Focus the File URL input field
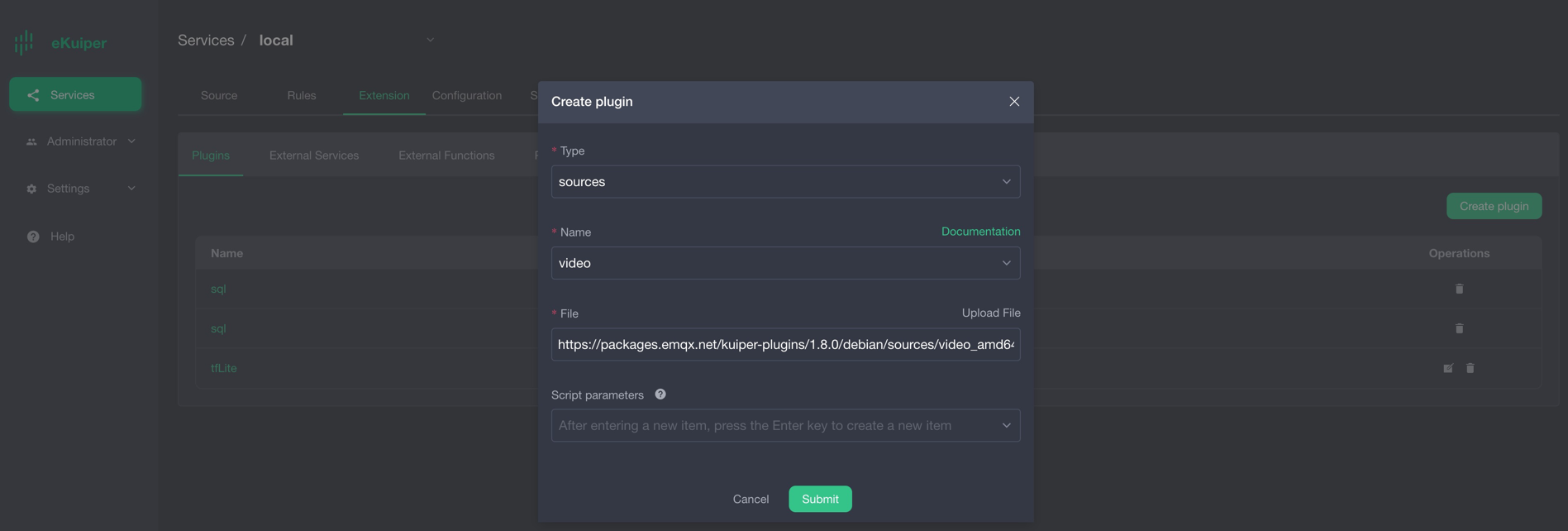Viewport: 1568px width, 531px height. point(785,344)
